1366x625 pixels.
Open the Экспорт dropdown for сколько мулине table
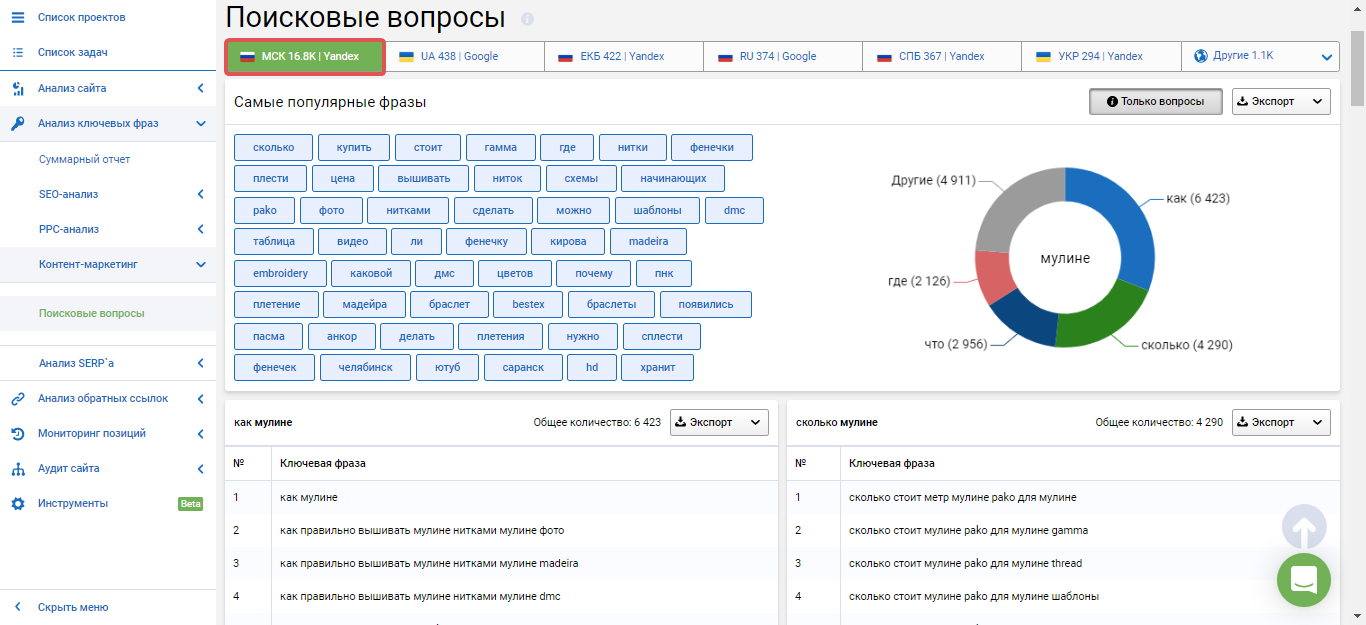click(1281, 422)
